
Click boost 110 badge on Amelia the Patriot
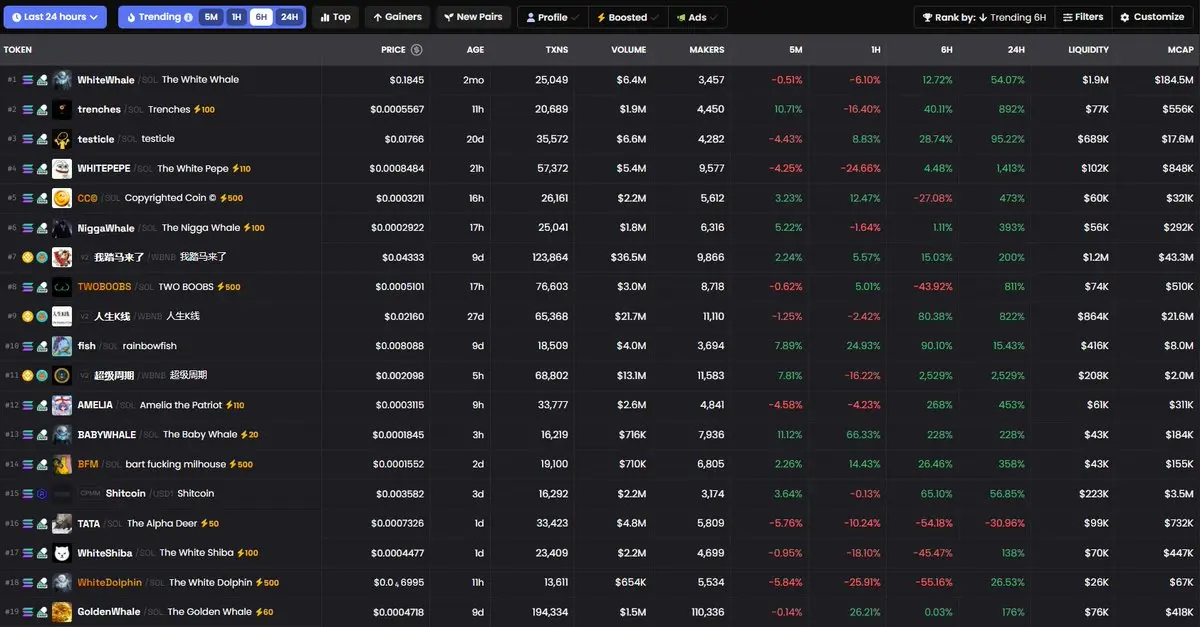click(x=235, y=405)
